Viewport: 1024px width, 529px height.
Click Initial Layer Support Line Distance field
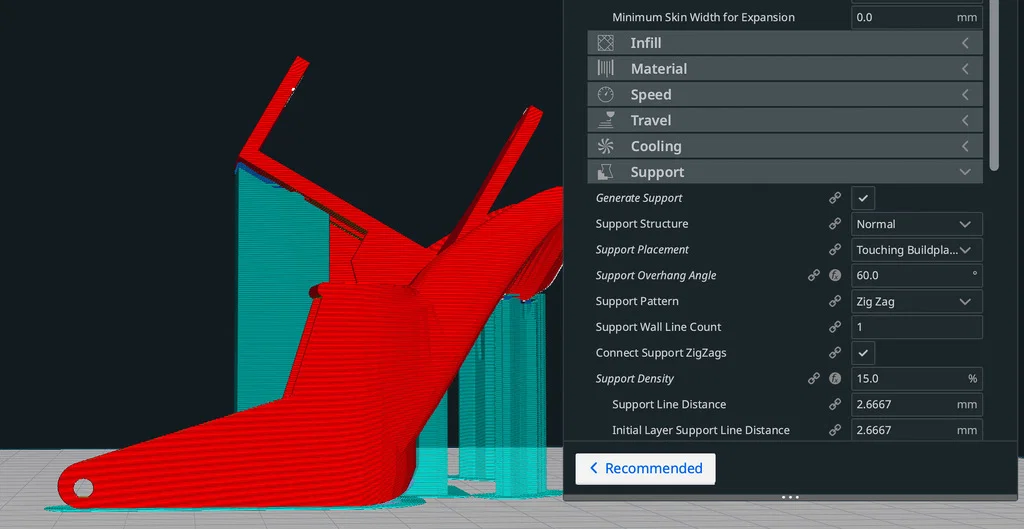coord(917,430)
